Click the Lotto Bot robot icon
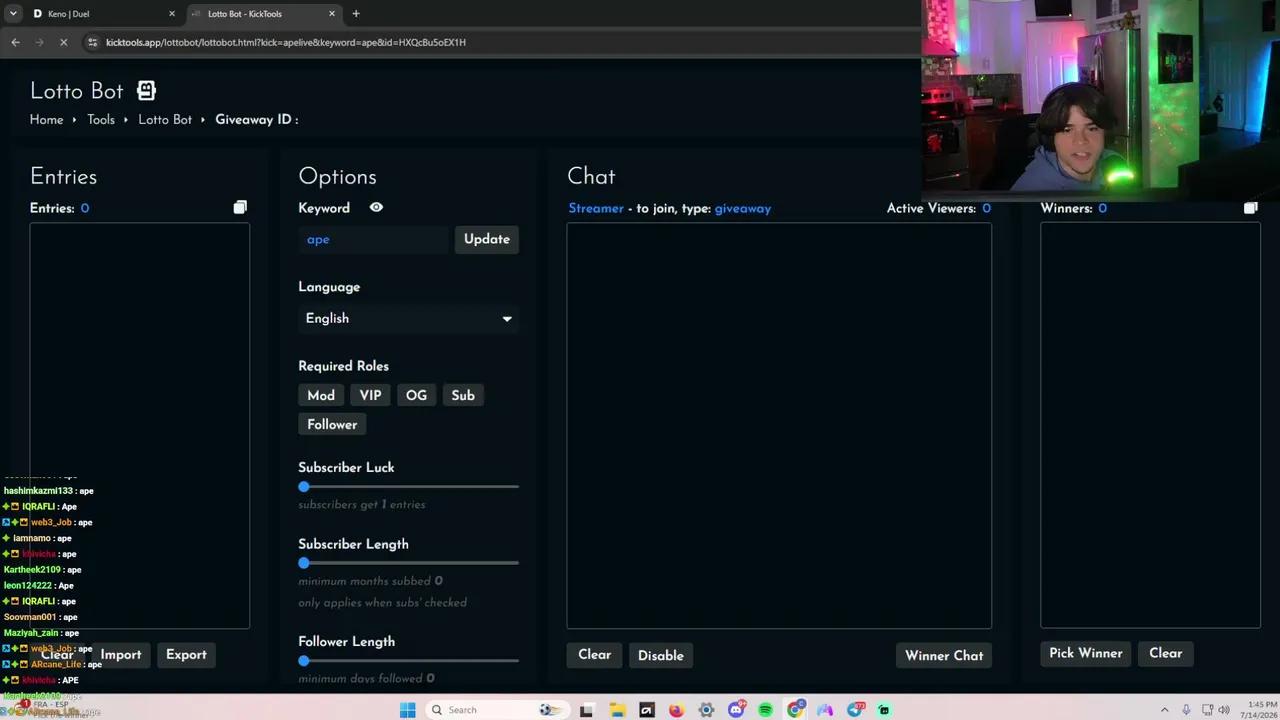Viewport: 1280px width, 720px height. [x=146, y=91]
